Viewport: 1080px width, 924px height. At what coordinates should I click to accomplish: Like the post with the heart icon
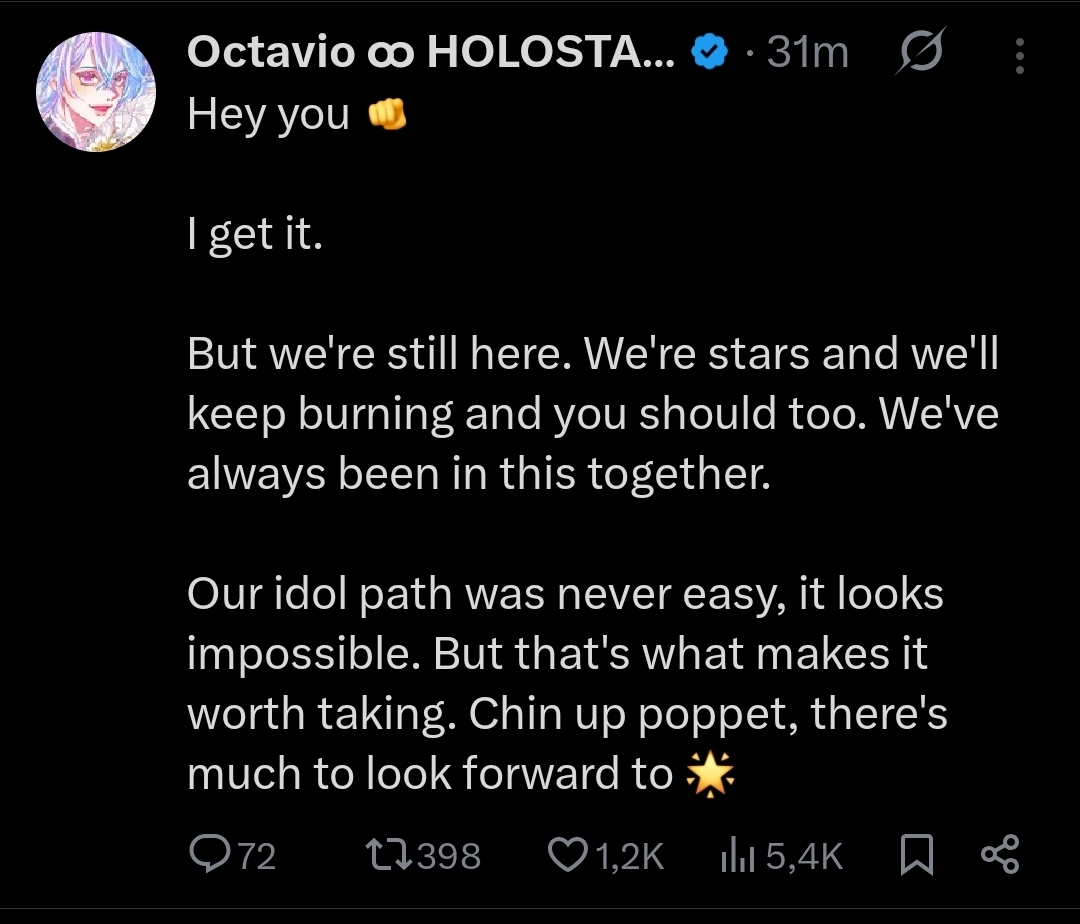click(569, 855)
